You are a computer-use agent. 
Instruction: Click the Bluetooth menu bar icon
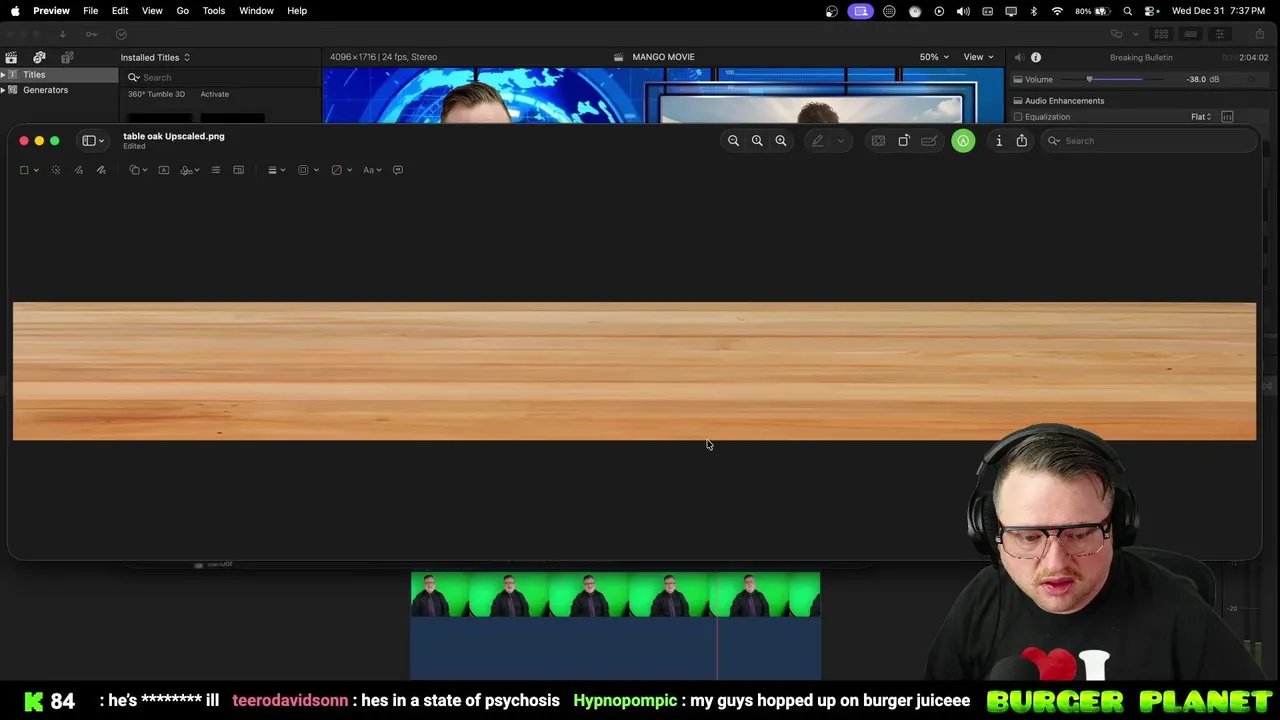coord(1034,11)
